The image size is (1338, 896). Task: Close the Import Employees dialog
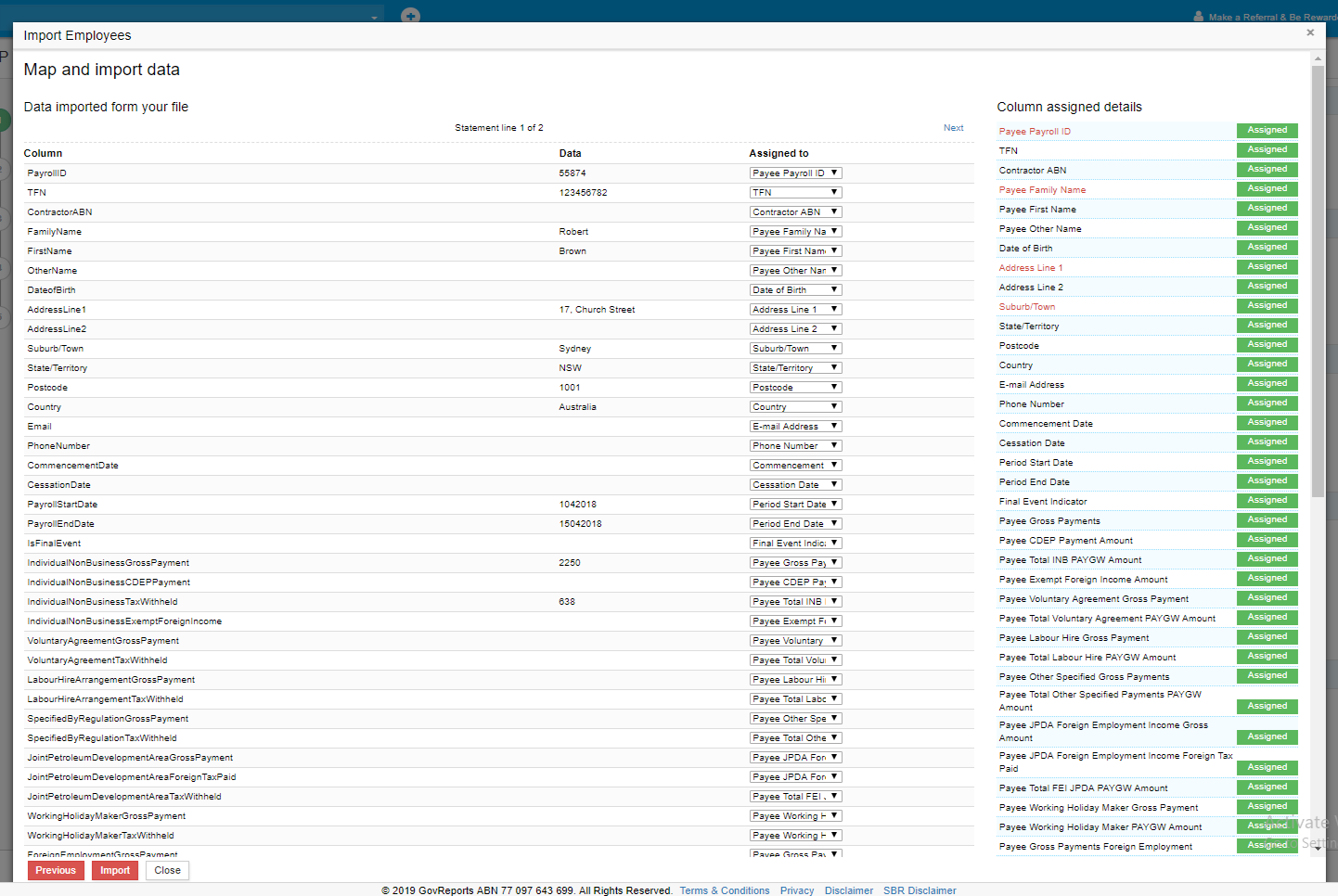tap(1310, 32)
